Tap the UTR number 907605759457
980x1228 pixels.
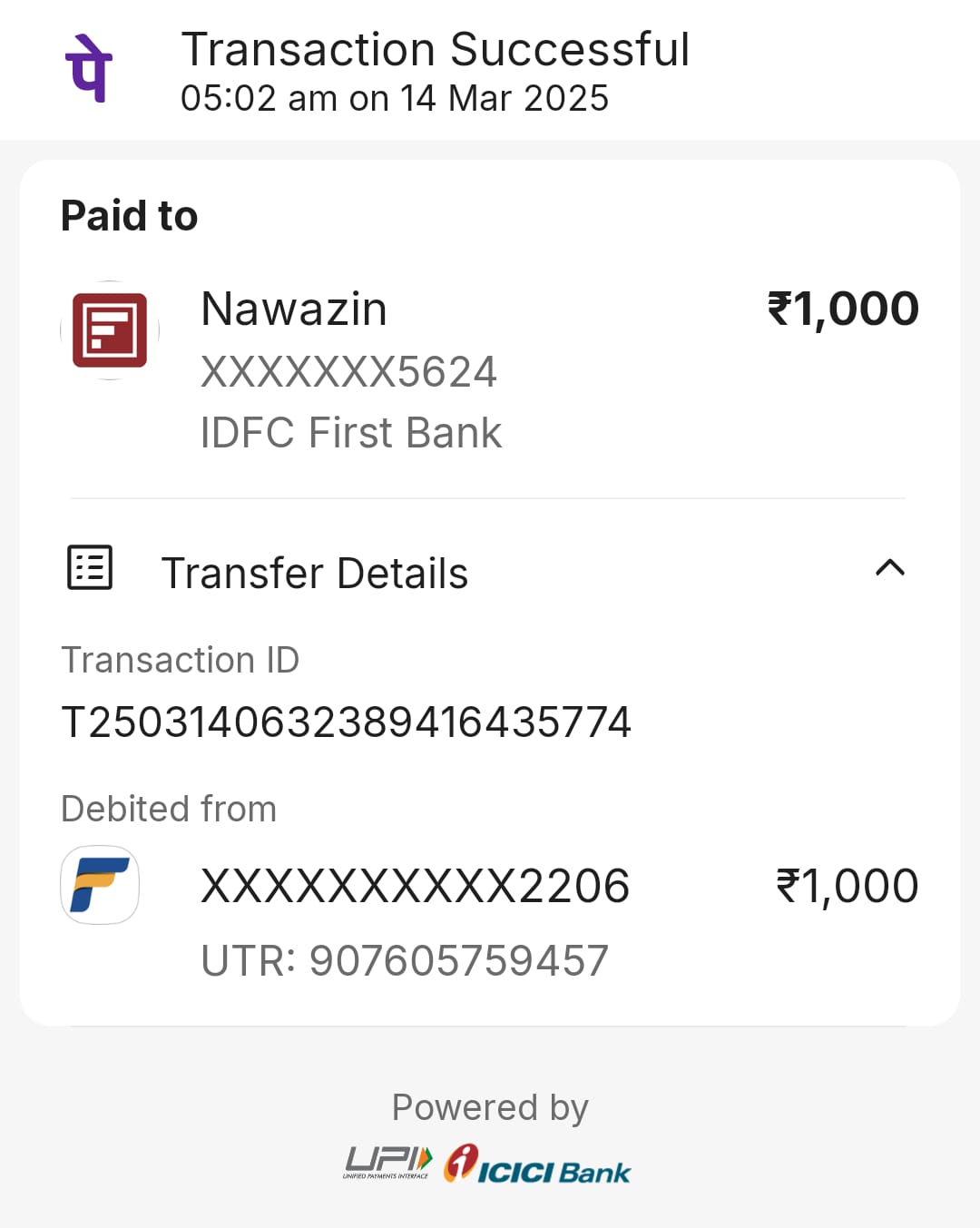pyautogui.click(x=405, y=961)
